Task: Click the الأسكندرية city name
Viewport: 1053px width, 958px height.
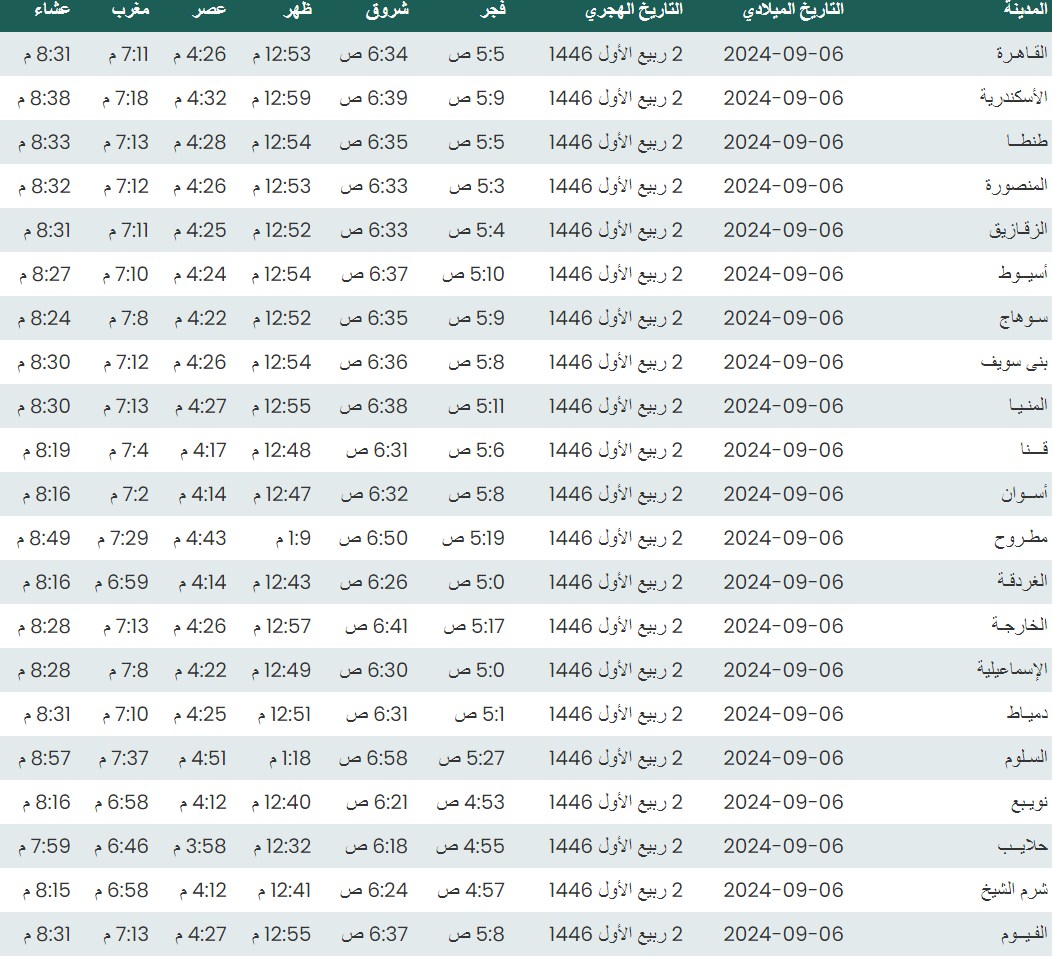Action: [1008, 98]
